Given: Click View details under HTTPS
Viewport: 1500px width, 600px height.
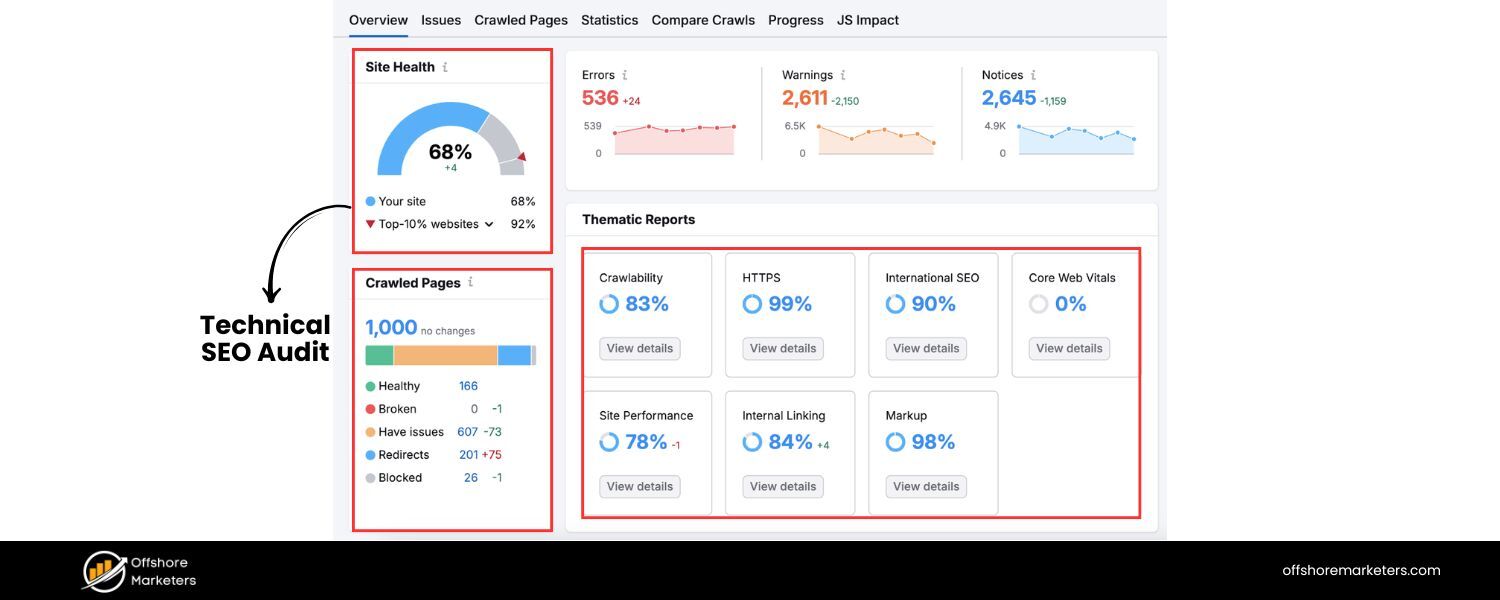Looking at the screenshot, I should 783,348.
